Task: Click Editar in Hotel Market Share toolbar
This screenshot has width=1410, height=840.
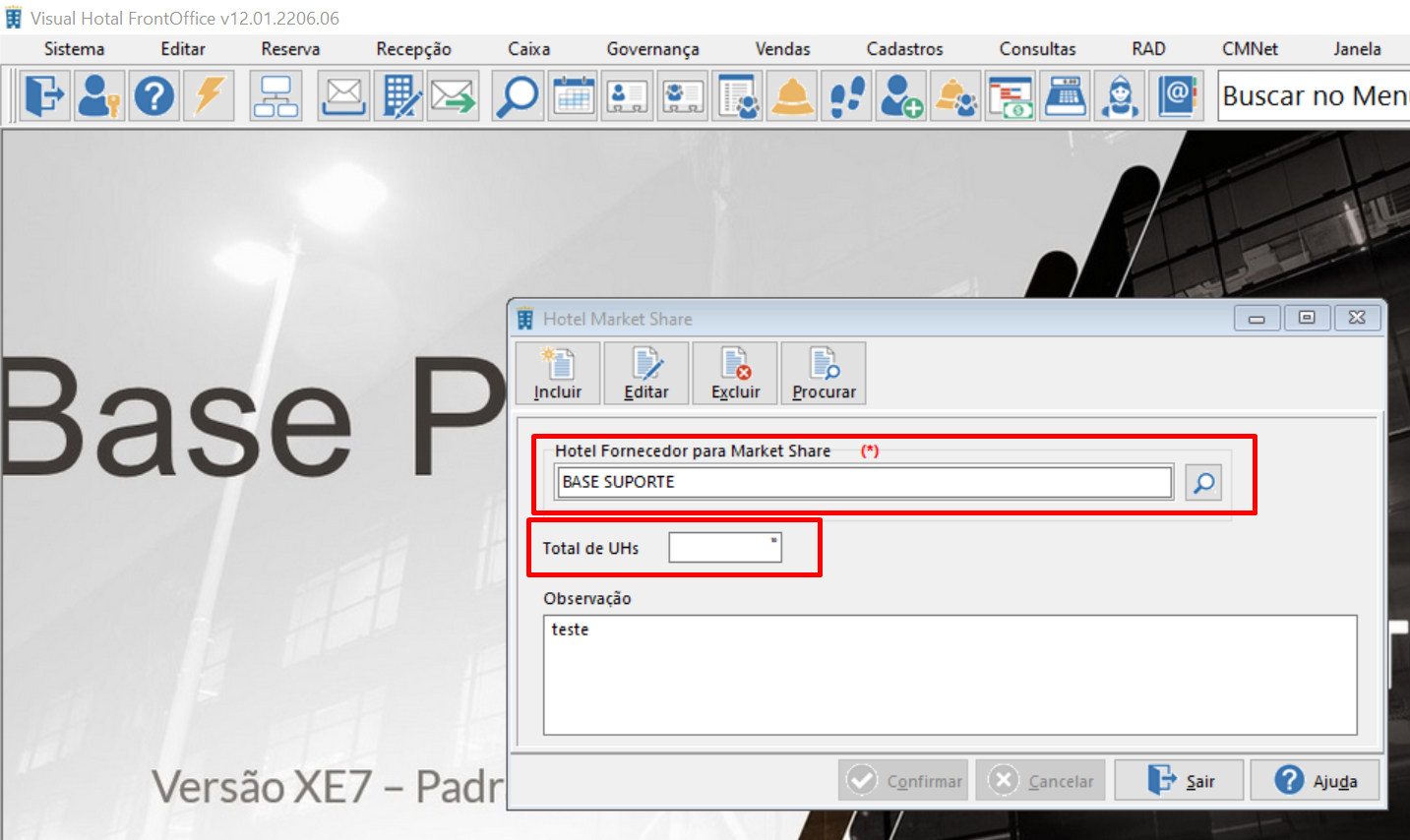Action: click(x=646, y=373)
